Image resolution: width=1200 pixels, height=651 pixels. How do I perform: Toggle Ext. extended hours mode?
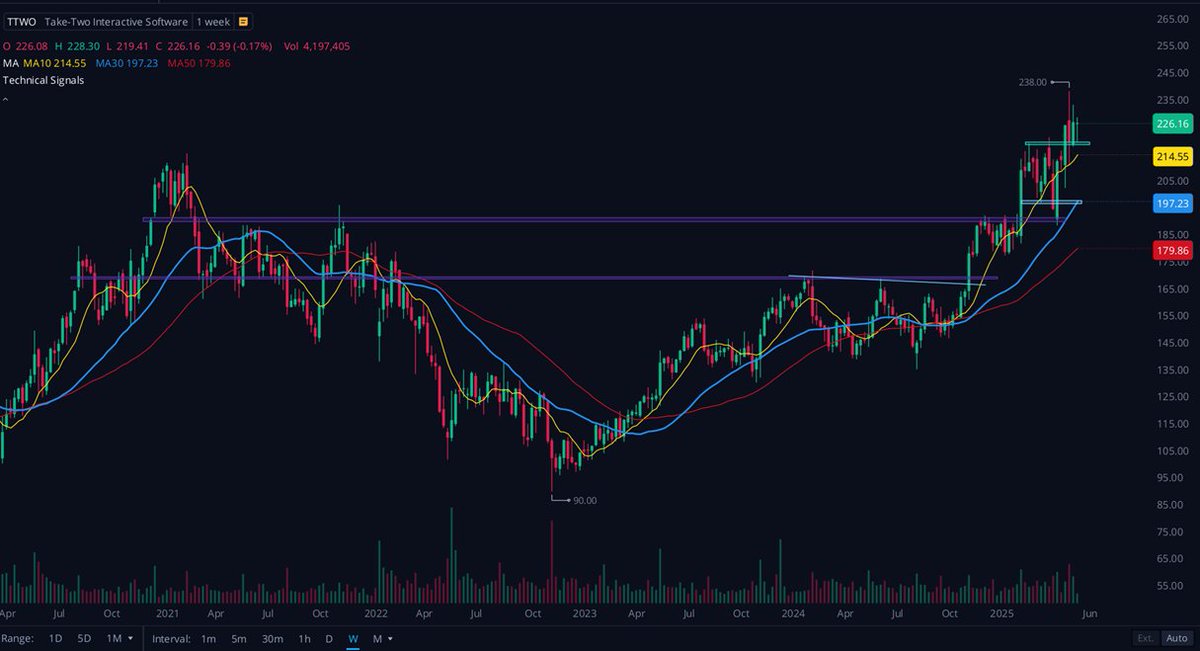[1144, 638]
